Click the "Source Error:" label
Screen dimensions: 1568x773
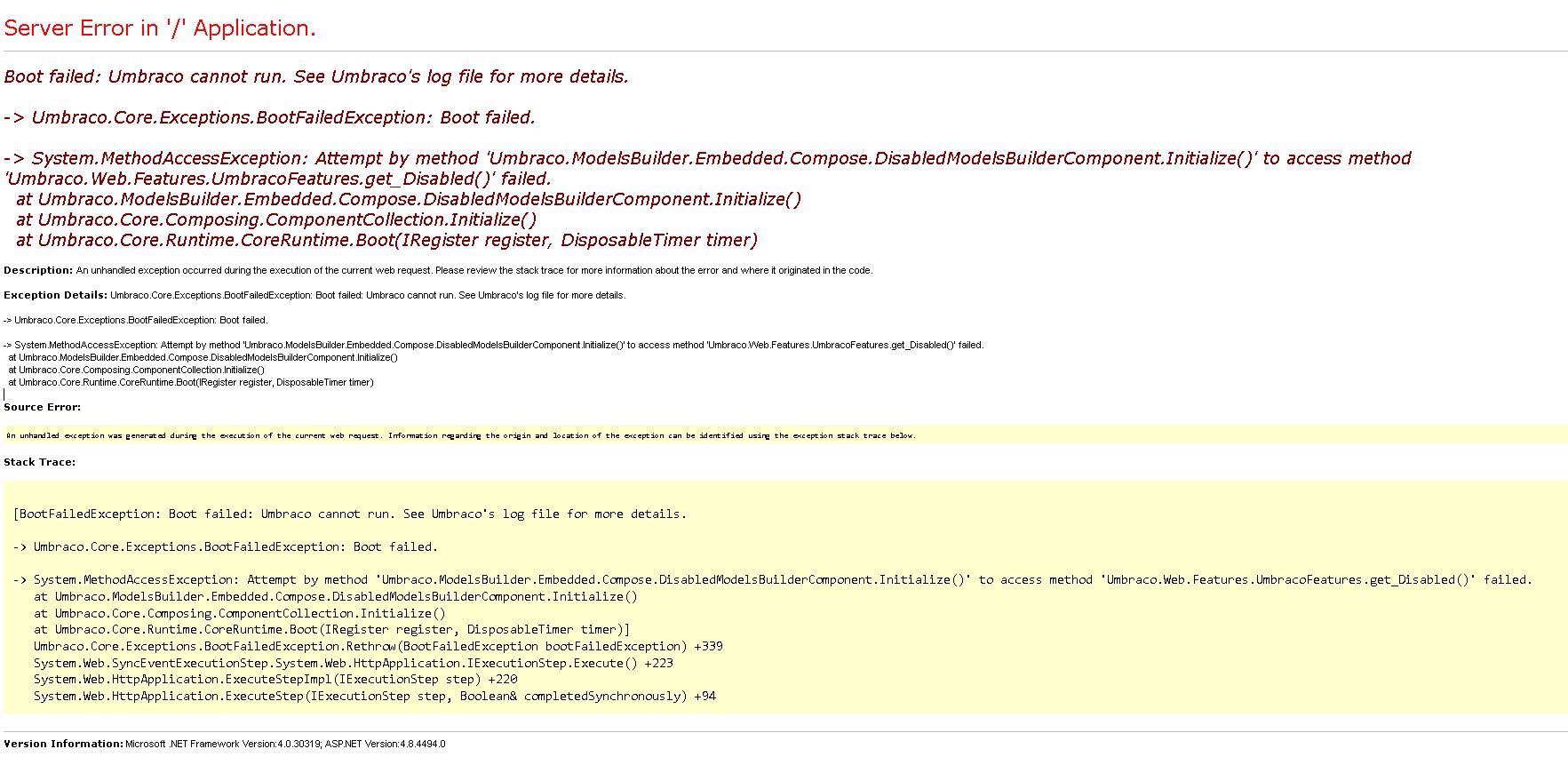click(x=43, y=407)
